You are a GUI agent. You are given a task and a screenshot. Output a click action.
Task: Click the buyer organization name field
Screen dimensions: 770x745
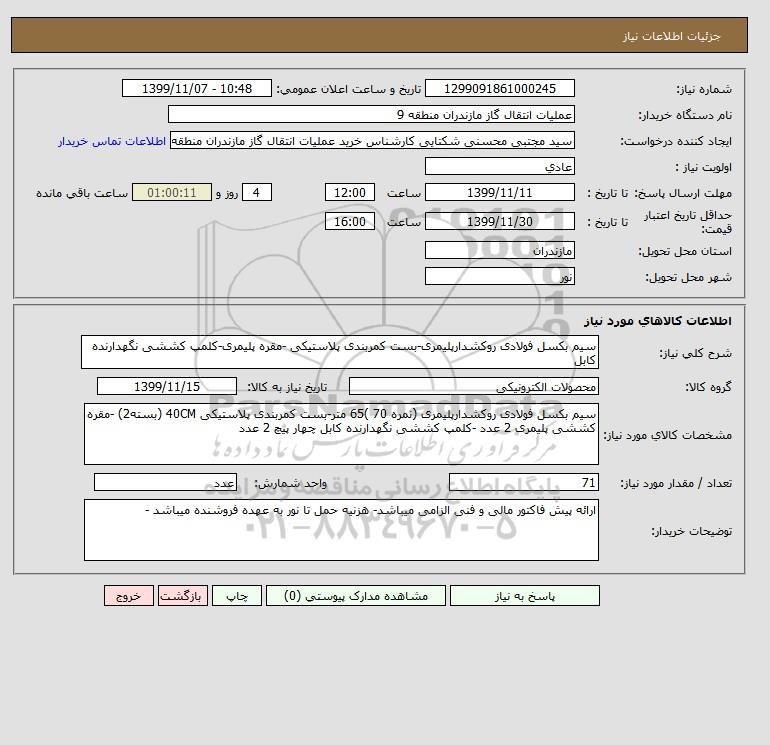[x=371, y=114]
